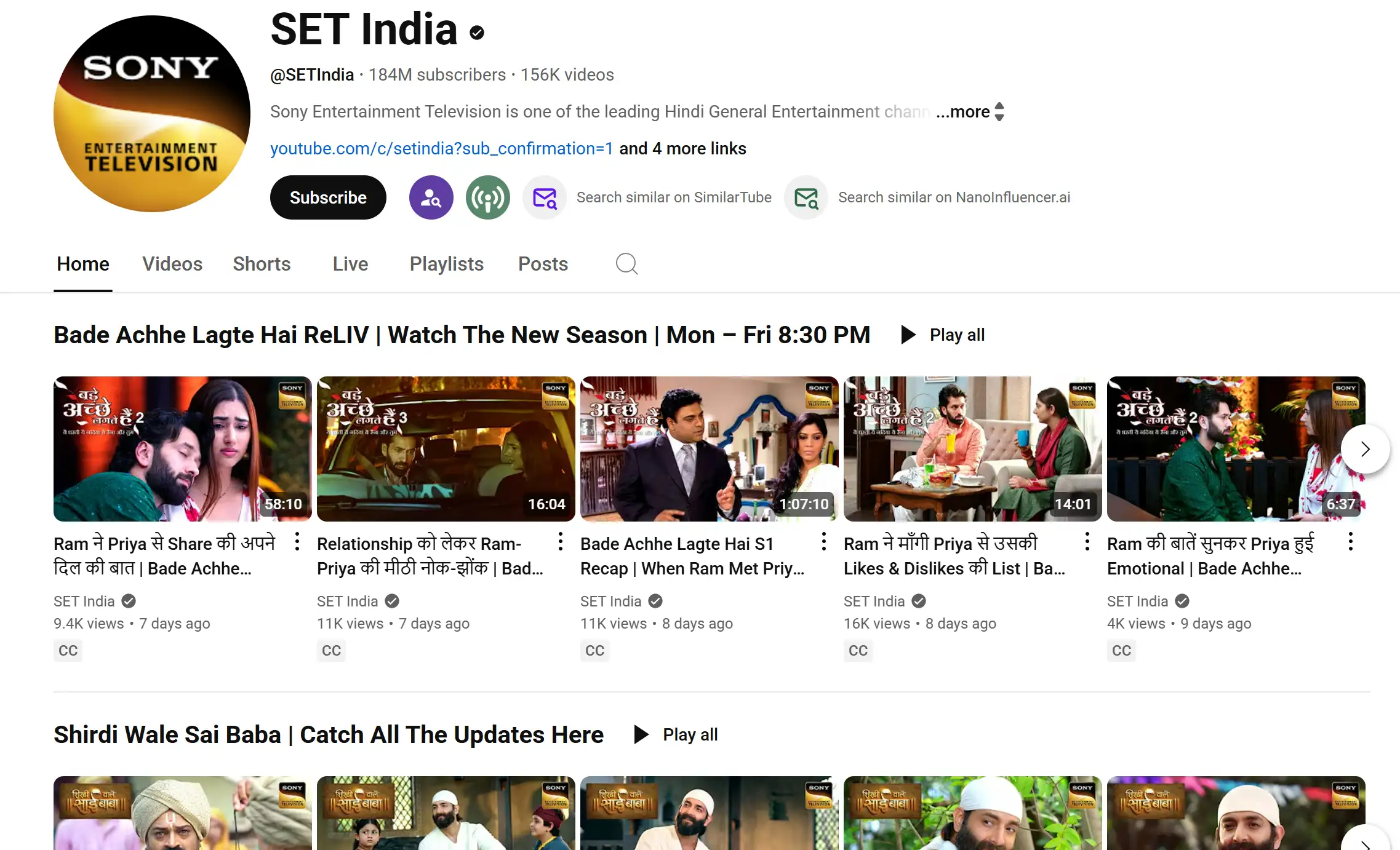Switch to the Videos tab
This screenshot has width=1400, height=850.
[172, 264]
